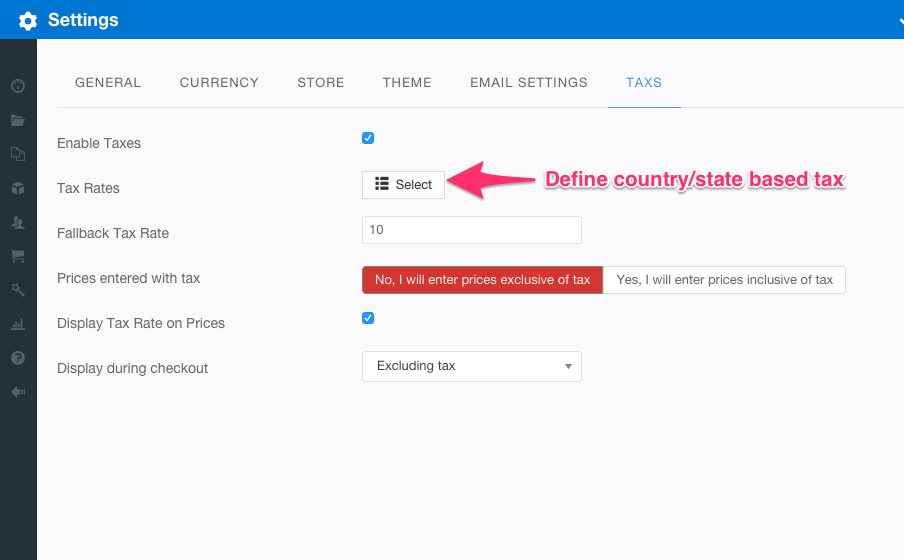904x560 pixels.
Task: Open the dashboard gauge icon in sidebar
Action: pyautogui.click(x=18, y=86)
